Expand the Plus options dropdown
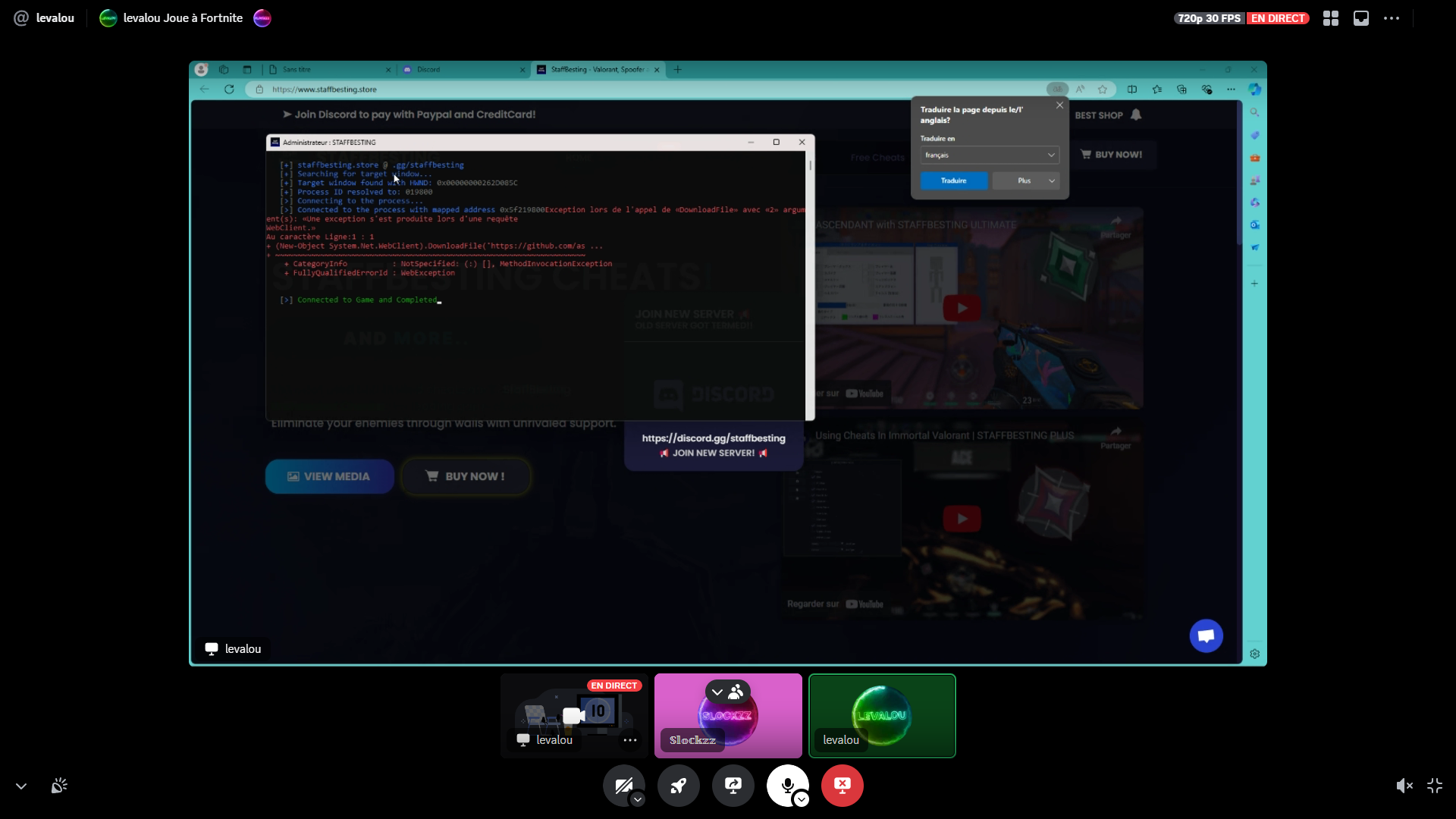Image resolution: width=1456 pixels, height=819 pixels. (1026, 180)
